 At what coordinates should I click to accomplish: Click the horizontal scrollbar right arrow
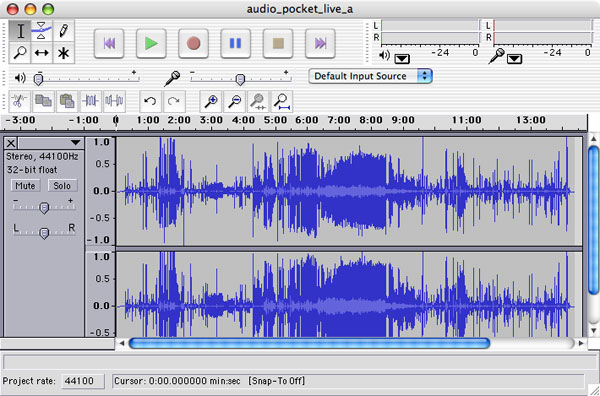pyautogui.click(x=581, y=343)
